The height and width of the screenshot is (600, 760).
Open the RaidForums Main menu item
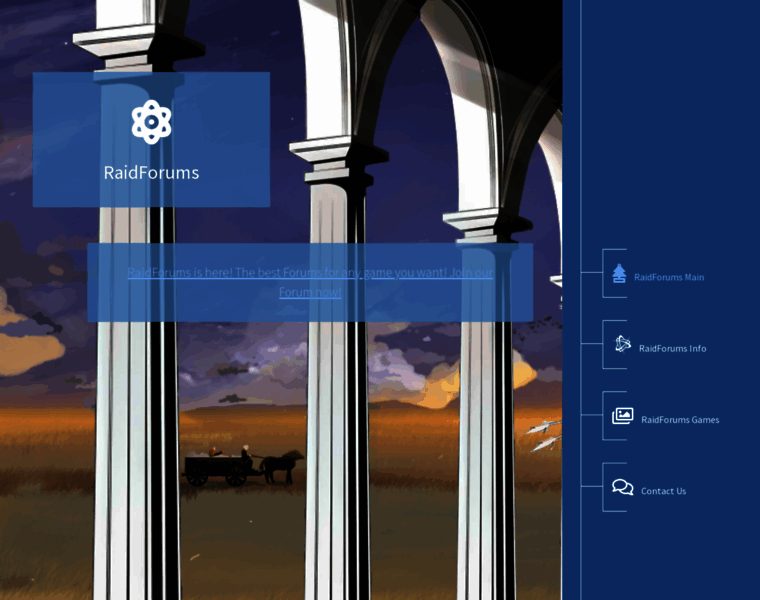[x=669, y=277]
